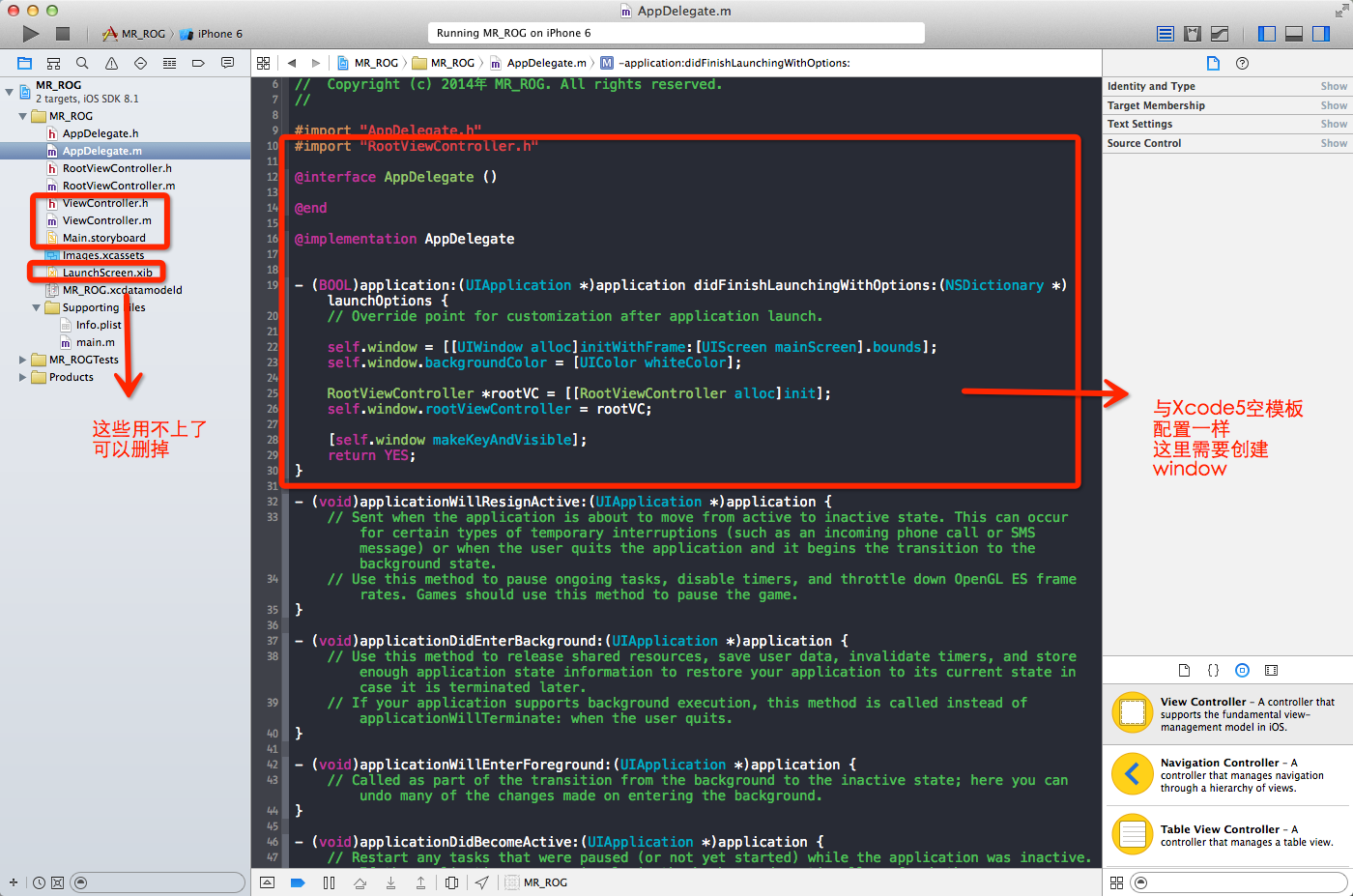
Task: Collapse the MR_ROG project root disclosure triangle
Action: (x=9, y=92)
